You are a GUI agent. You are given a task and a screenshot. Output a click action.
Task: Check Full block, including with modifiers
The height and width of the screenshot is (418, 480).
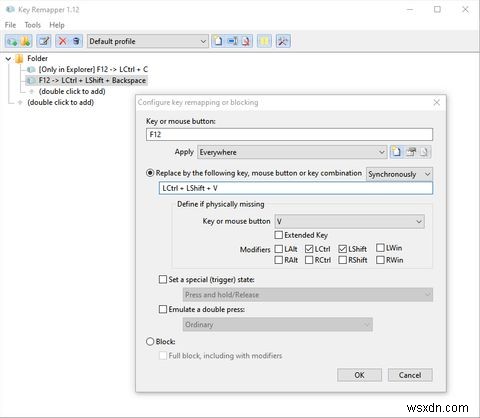tap(163, 356)
